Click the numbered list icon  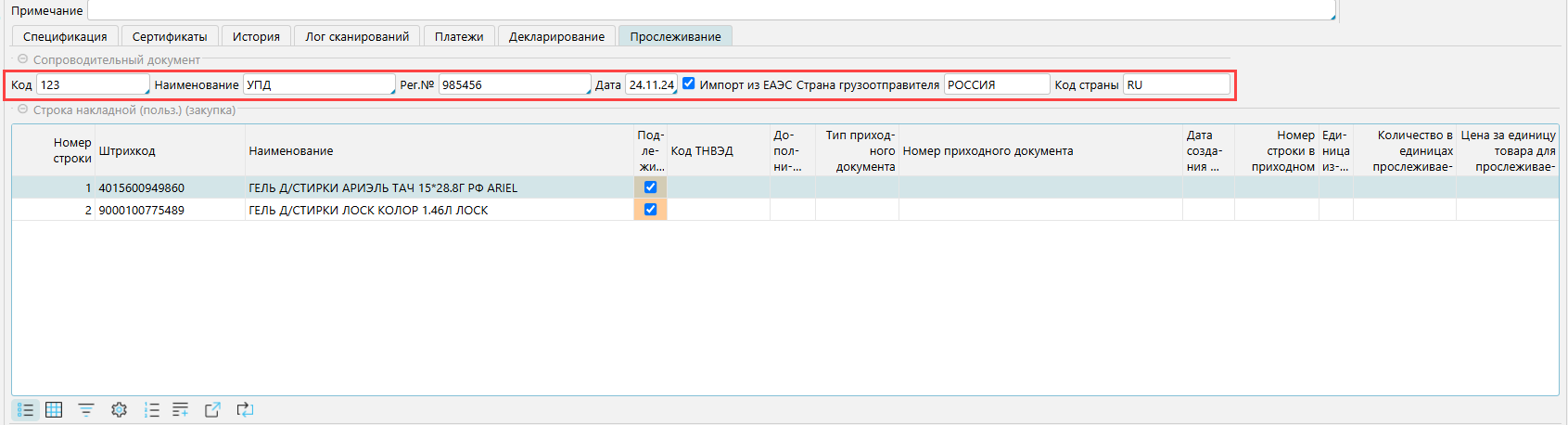point(151,409)
